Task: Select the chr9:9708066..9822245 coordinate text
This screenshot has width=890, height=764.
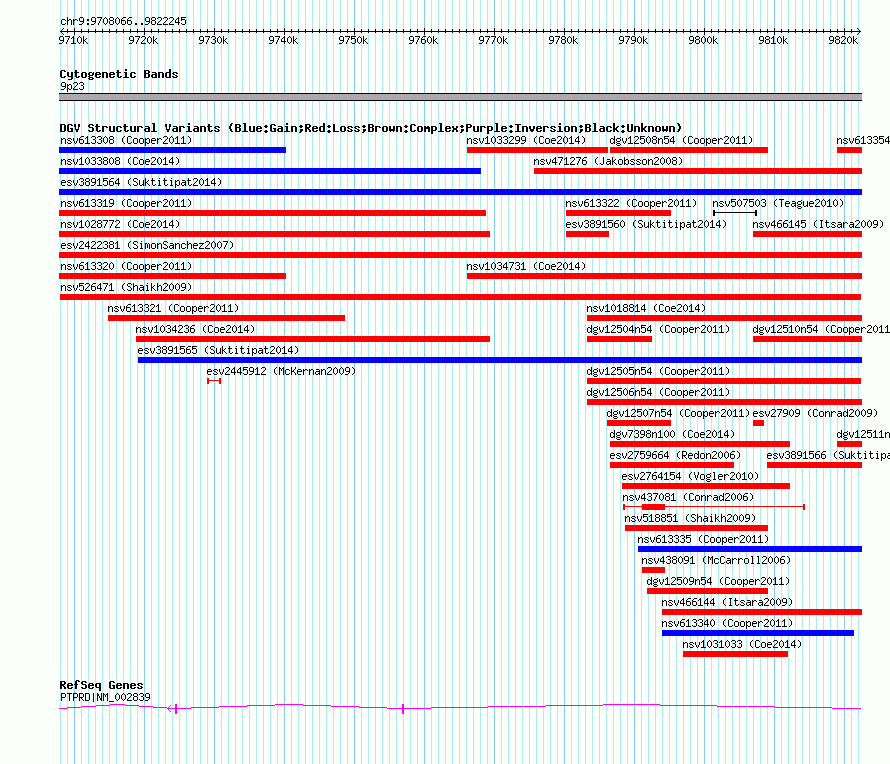Action: point(123,21)
